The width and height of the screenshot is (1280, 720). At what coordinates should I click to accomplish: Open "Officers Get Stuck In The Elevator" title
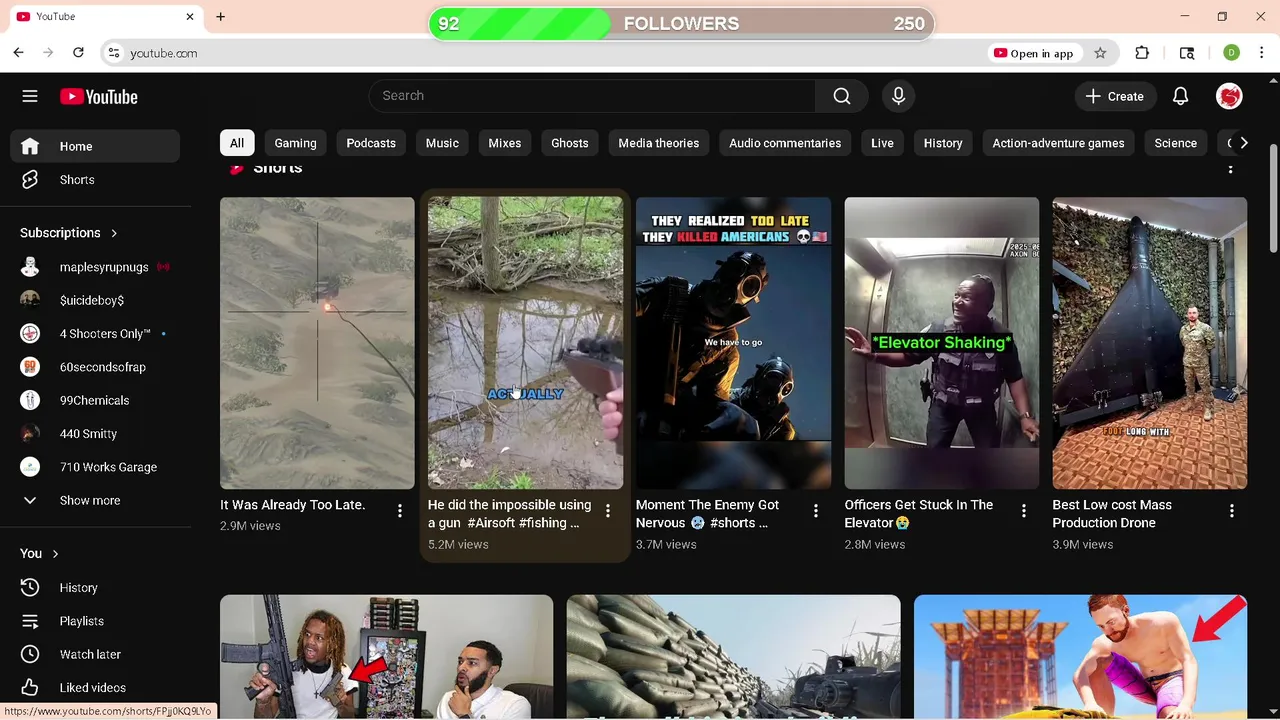click(918, 514)
